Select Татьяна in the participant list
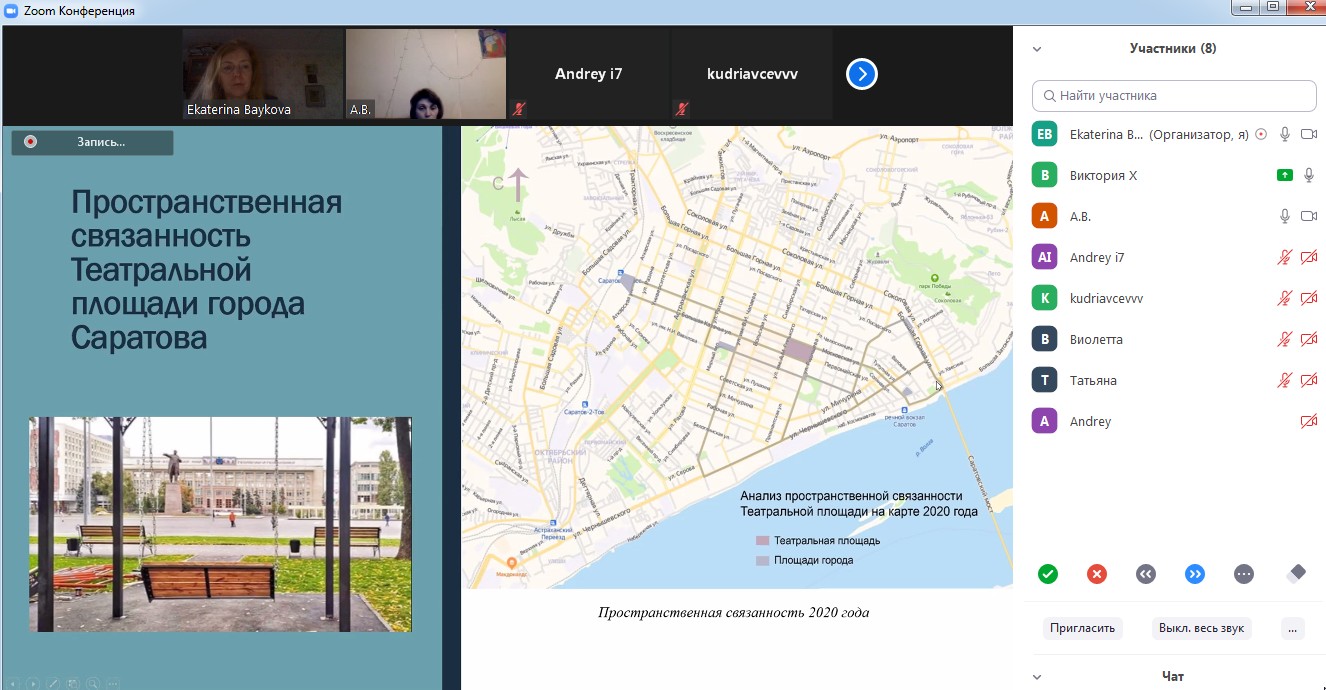 1092,380
